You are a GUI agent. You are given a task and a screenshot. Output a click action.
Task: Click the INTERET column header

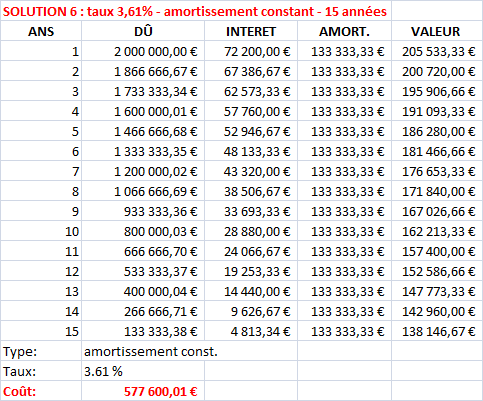click(251, 31)
